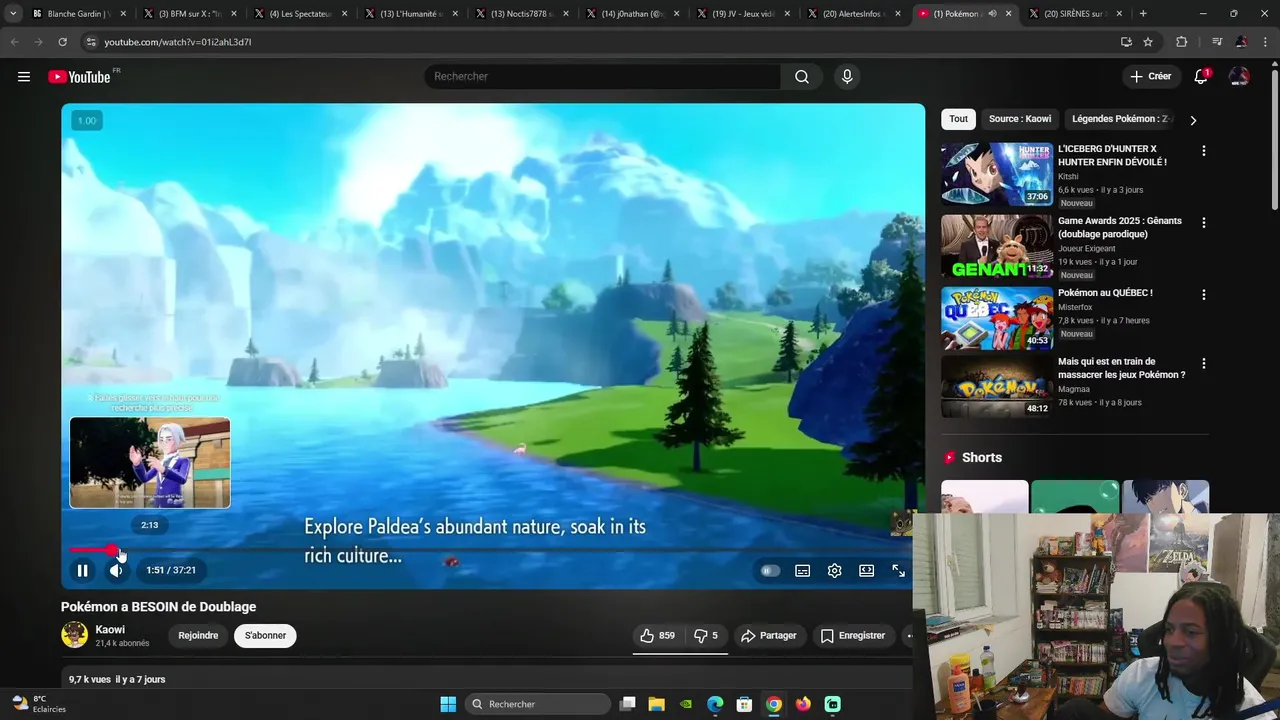1280x720 pixels.
Task: Click the Rejoindre membership button
Action: coord(198,636)
